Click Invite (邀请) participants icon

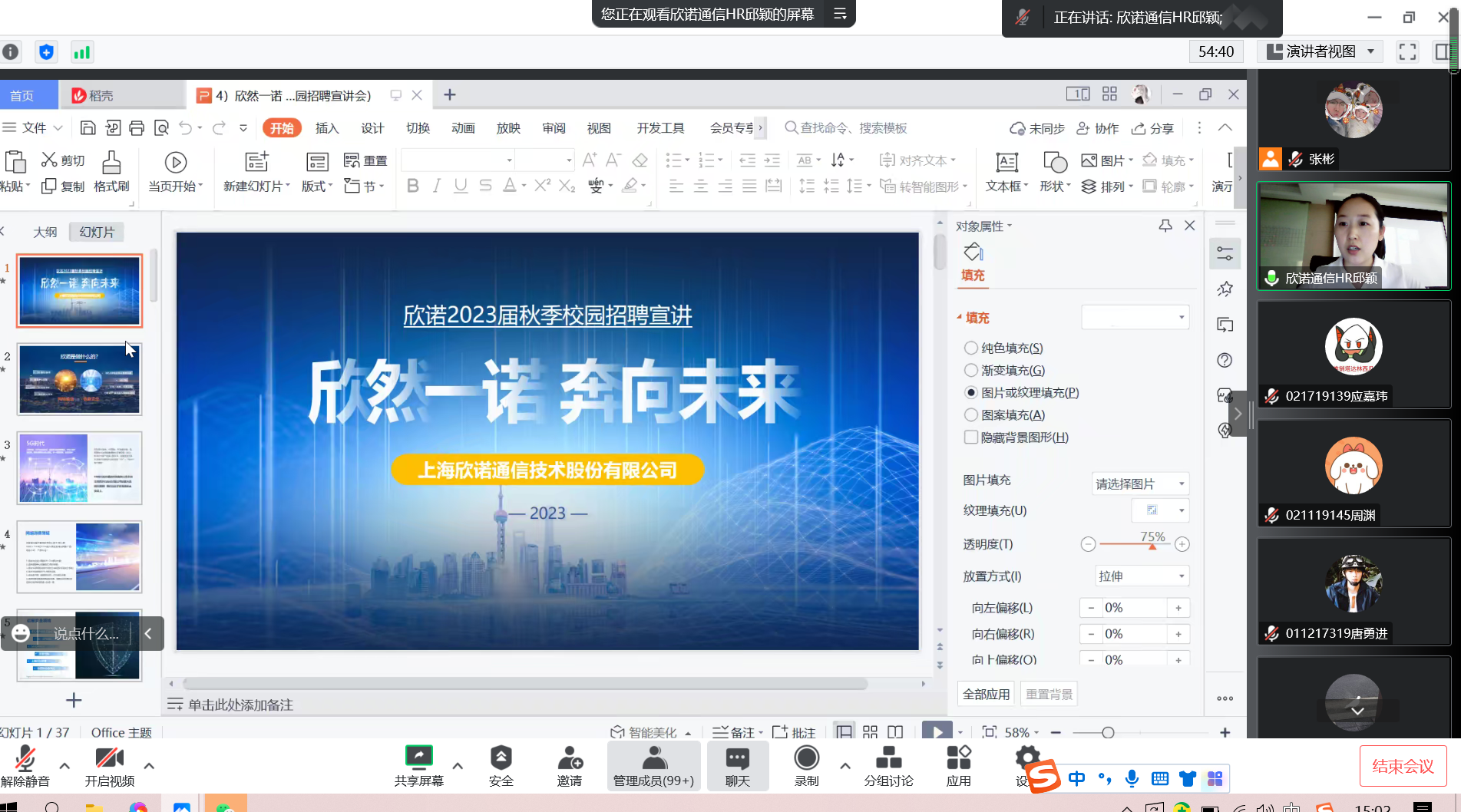(570, 766)
